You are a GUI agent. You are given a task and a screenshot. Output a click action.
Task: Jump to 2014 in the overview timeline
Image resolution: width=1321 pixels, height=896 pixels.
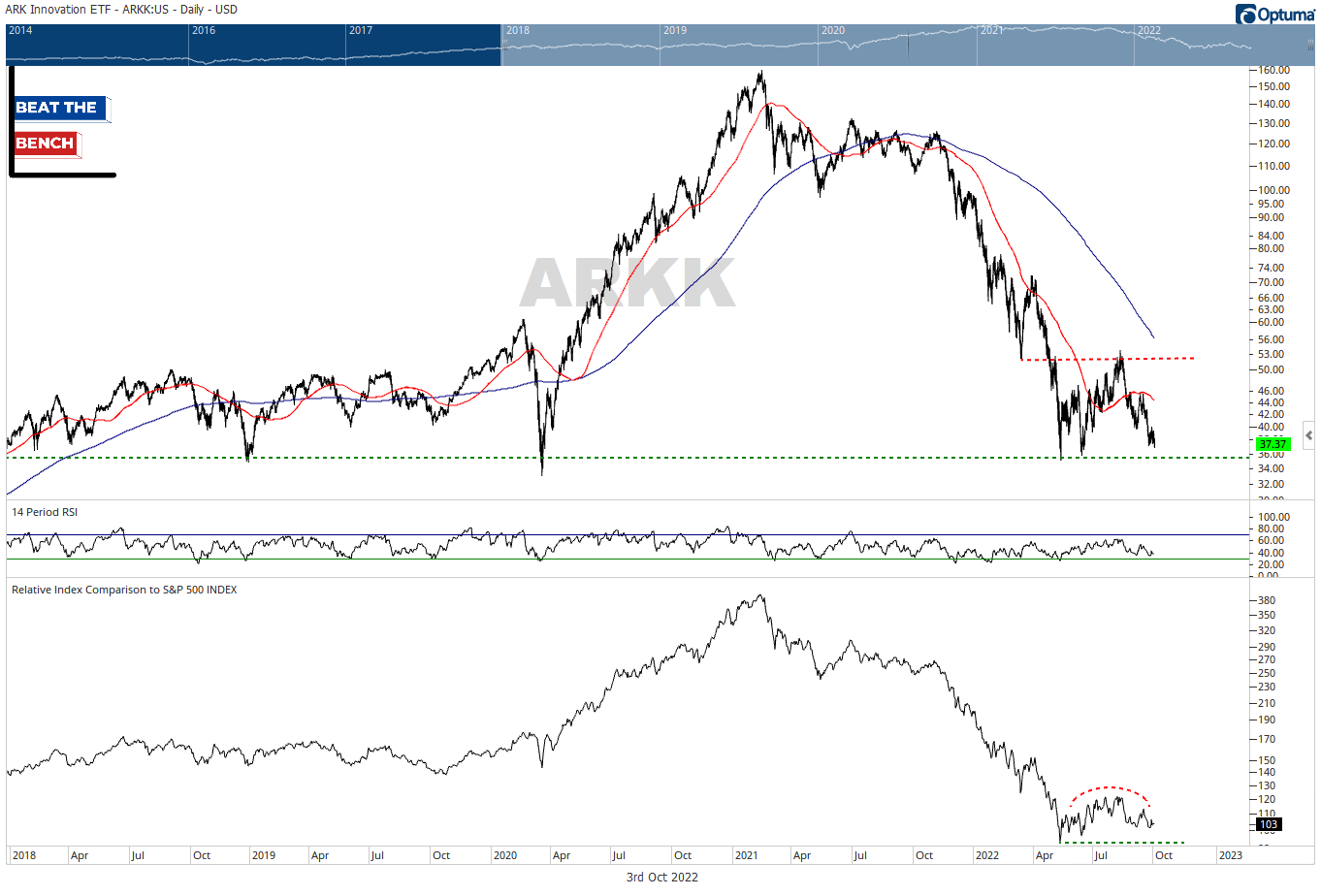(x=20, y=30)
